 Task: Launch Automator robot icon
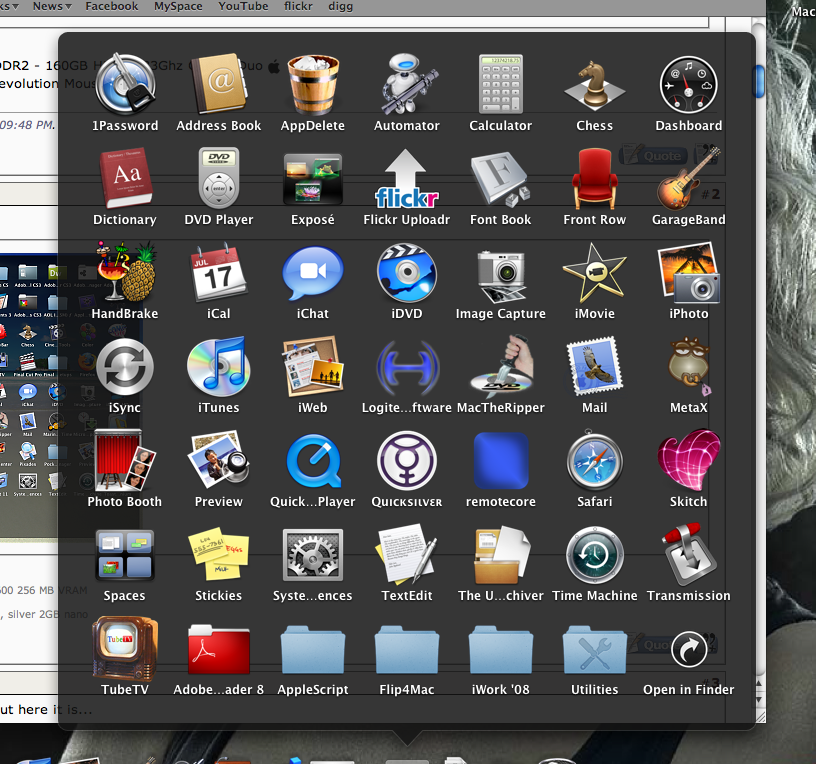point(406,84)
